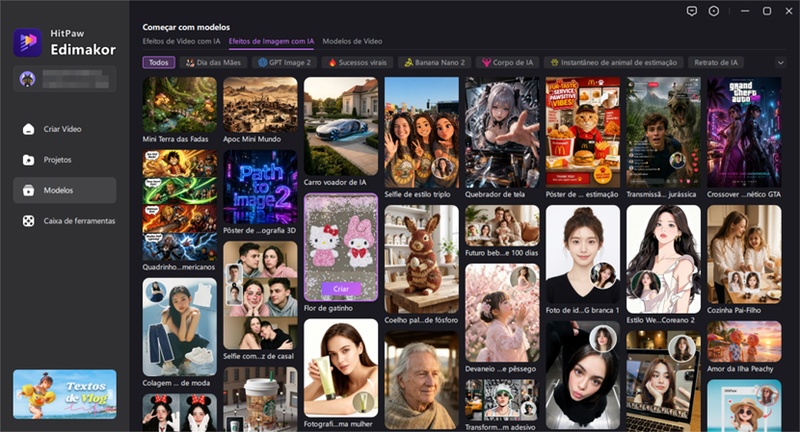Click the Projetos folder icon

29,160
